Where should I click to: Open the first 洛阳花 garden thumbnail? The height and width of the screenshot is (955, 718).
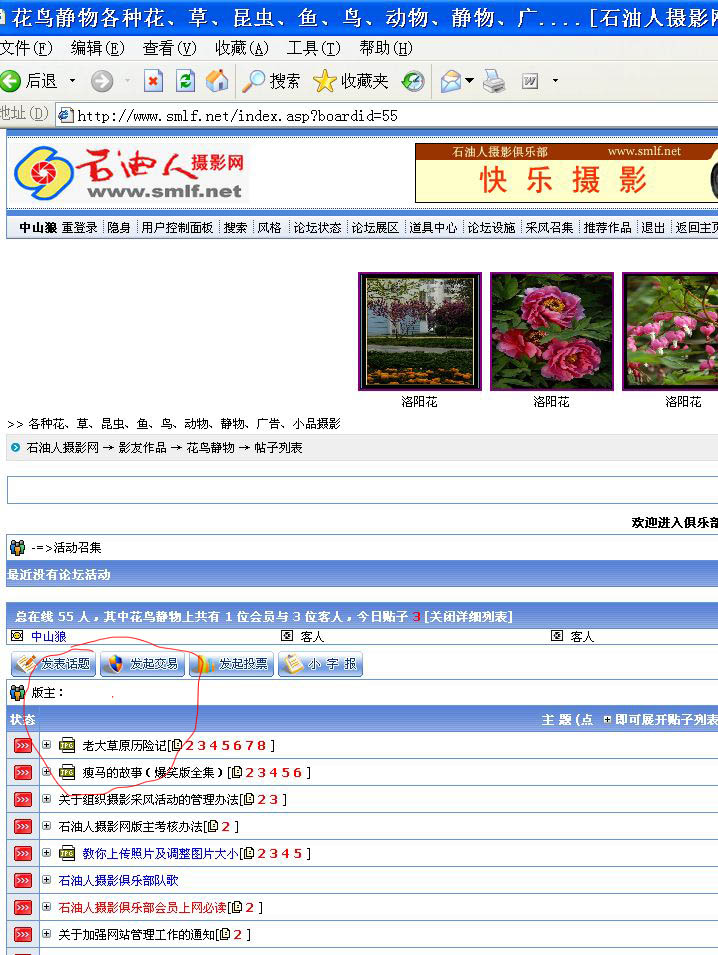420,331
